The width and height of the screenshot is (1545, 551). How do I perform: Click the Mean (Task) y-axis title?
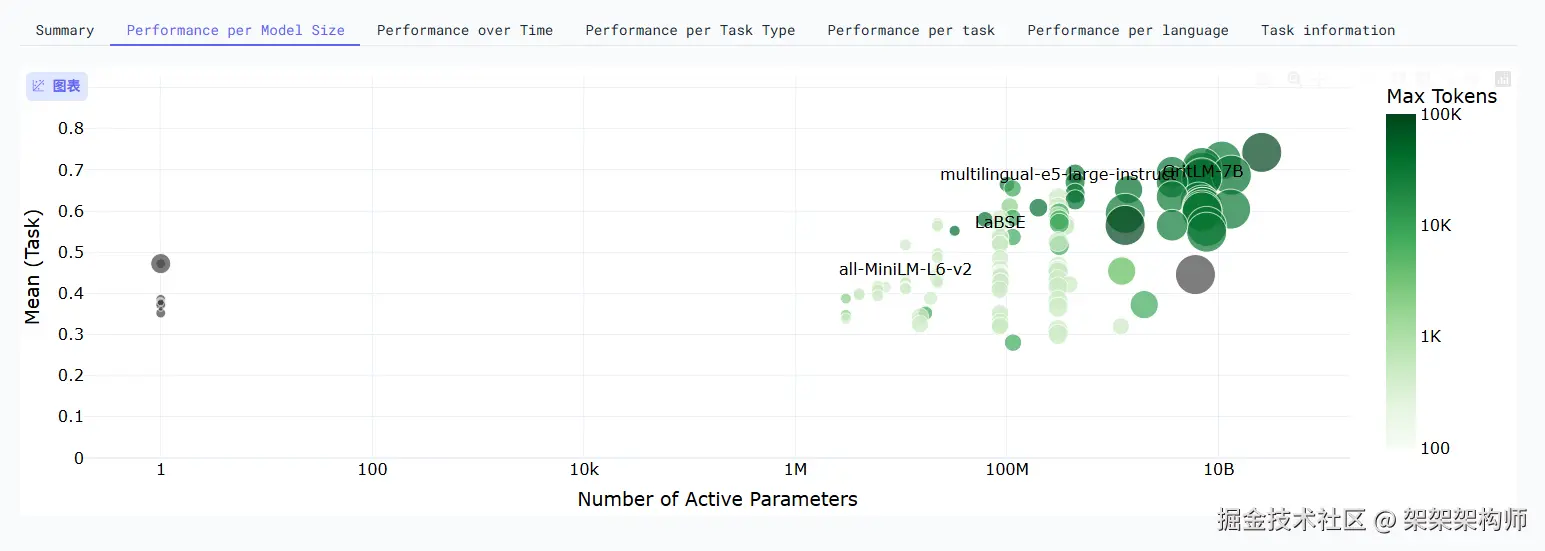pyautogui.click(x=33, y=267)
